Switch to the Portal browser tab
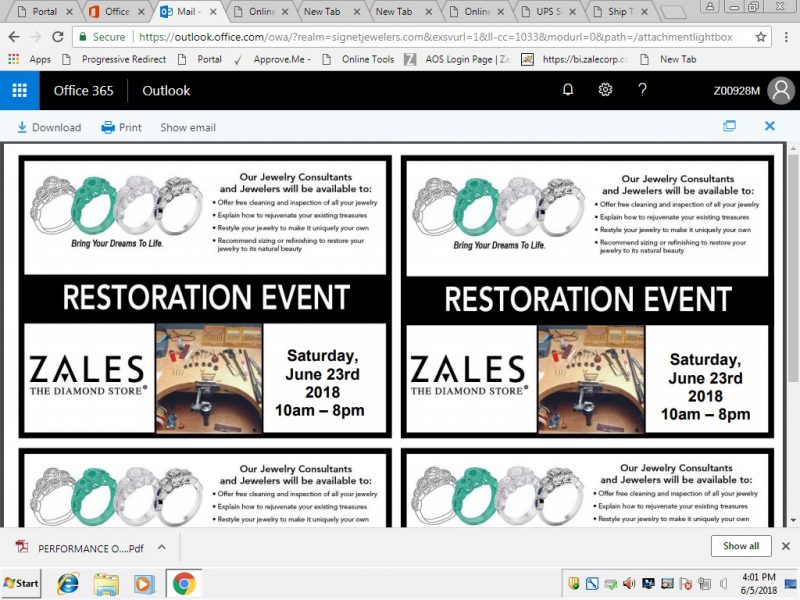800x600 pixels. click(x=40, y=12)
